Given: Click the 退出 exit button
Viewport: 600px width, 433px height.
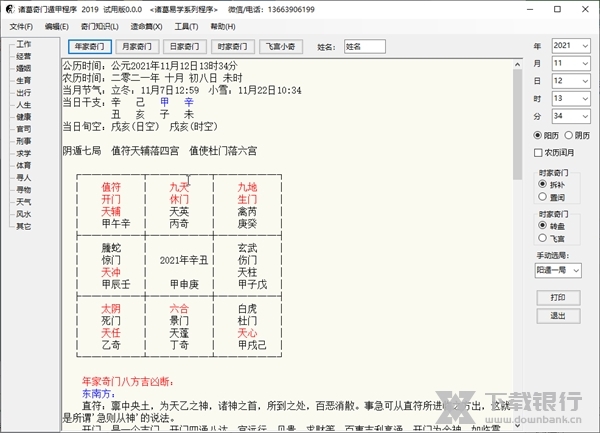Looking at the screenshot, I should tap(558, 316).
